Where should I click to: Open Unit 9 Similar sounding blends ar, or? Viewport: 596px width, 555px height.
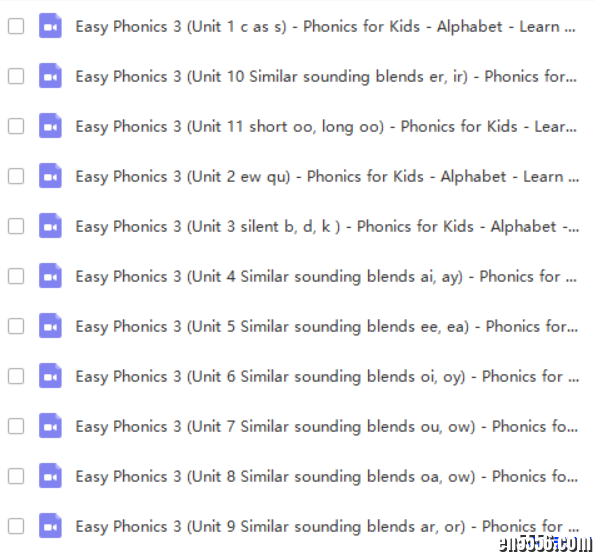pos(327,527)
